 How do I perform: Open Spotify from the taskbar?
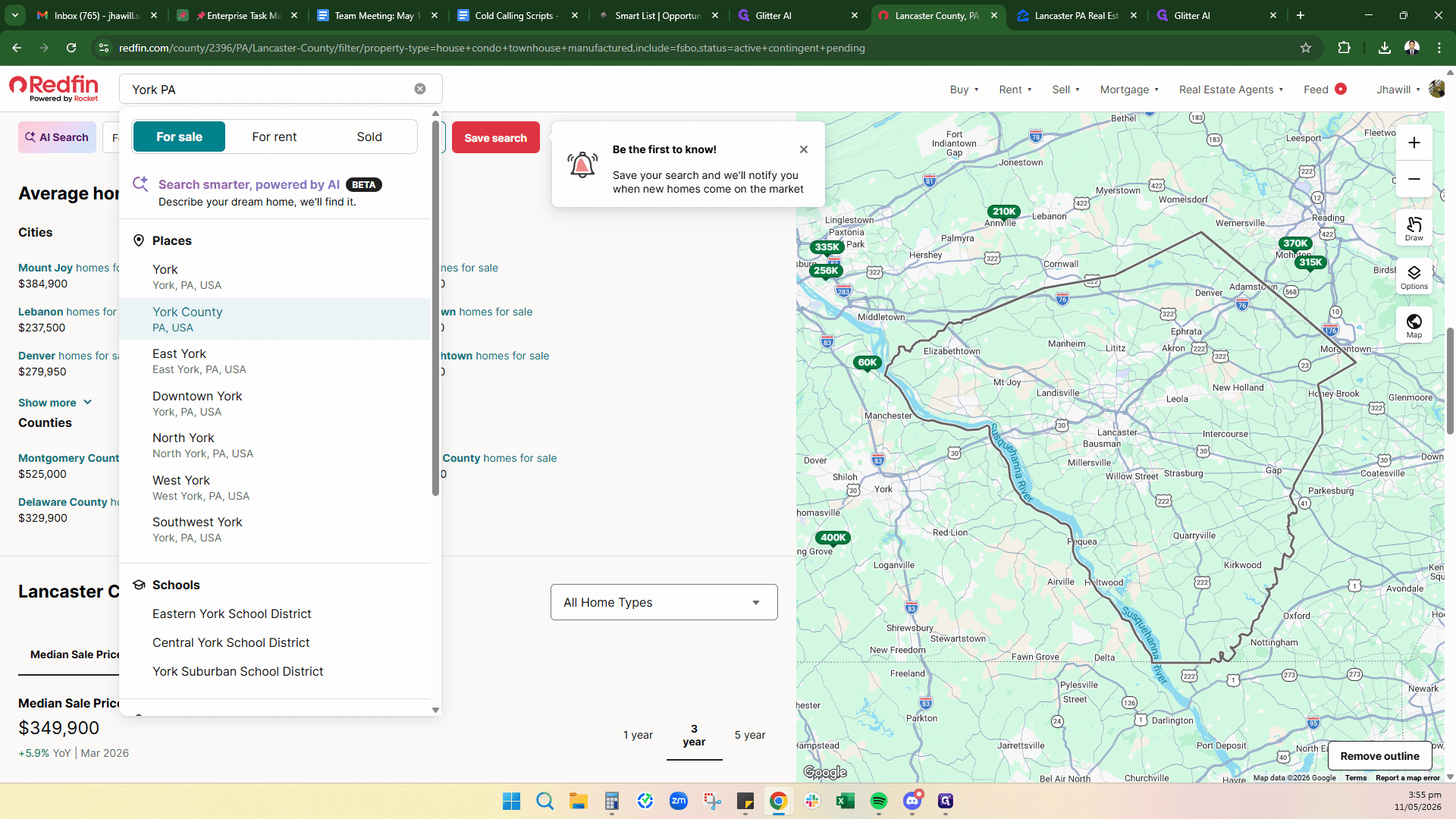[x=879, y=801]
